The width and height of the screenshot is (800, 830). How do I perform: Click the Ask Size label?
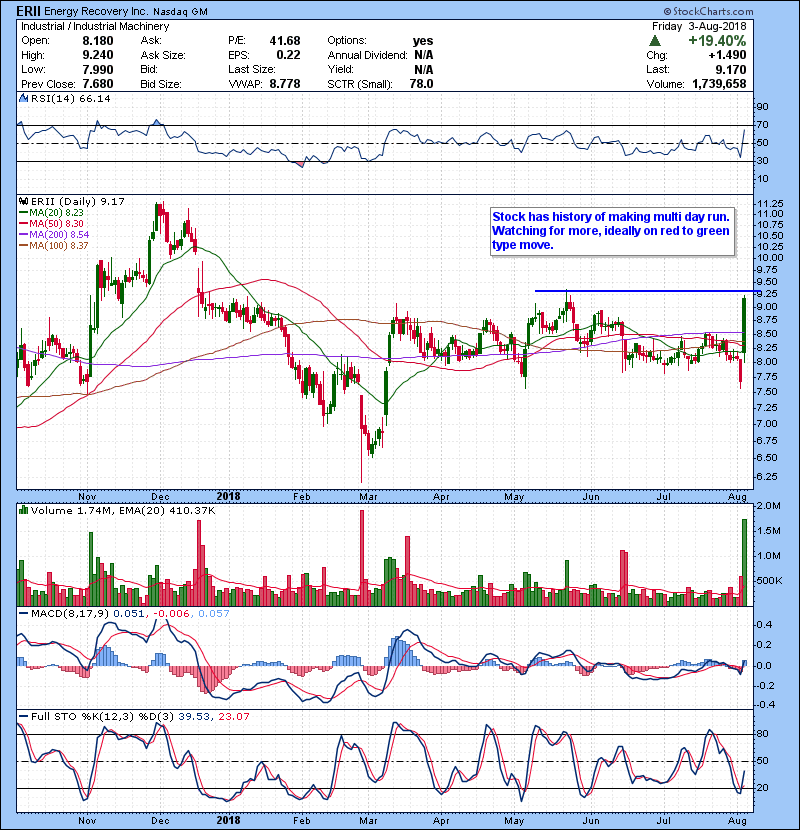pos(163,55)
